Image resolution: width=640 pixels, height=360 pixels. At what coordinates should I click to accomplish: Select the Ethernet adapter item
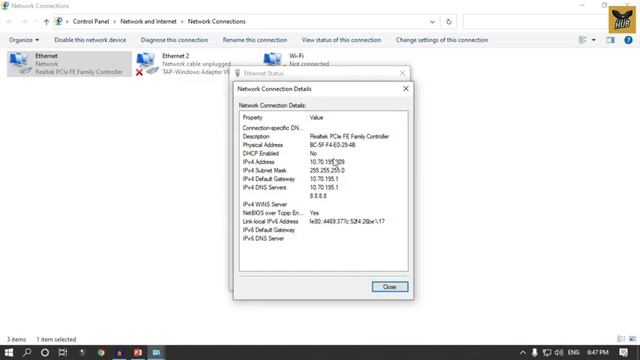point(69,64)
